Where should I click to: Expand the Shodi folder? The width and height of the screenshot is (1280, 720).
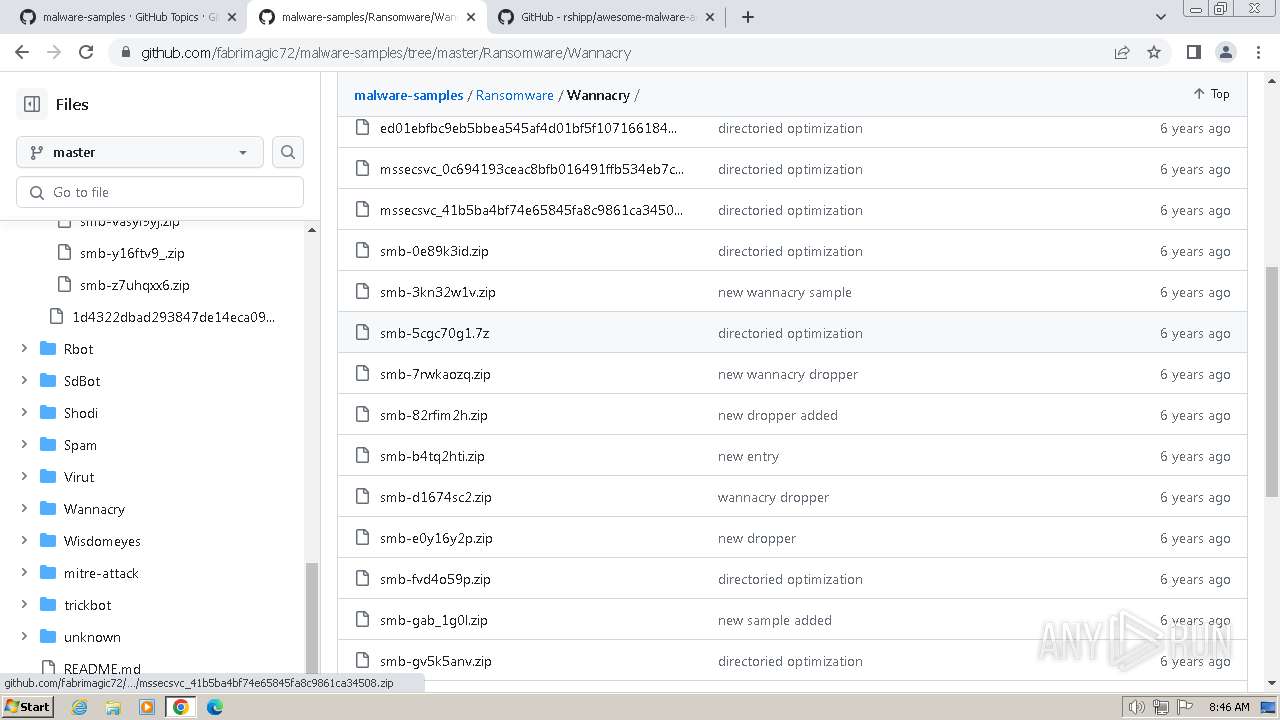pos(24,413)
